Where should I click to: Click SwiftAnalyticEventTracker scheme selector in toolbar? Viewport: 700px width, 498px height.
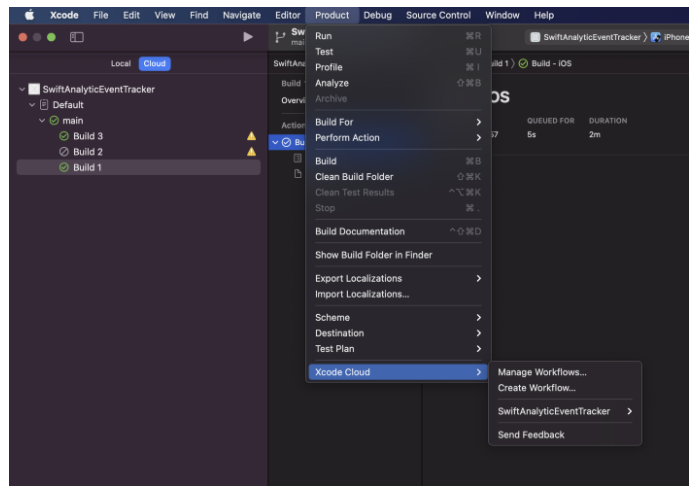pyautogui.click(x=592, y=37)
